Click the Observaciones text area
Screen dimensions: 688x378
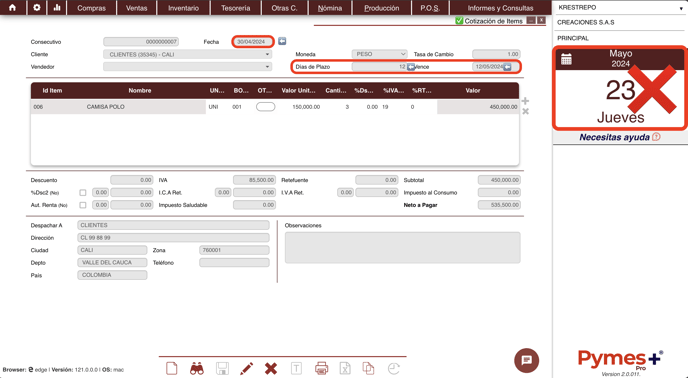click(403, 248)
